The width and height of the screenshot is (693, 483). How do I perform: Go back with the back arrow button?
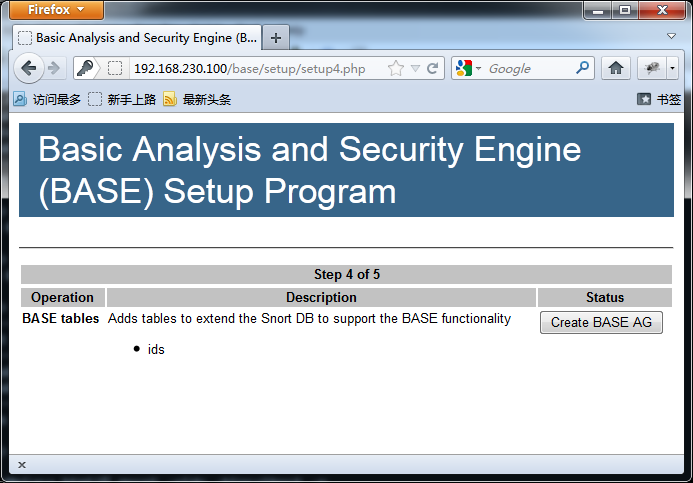click(29, 68)
